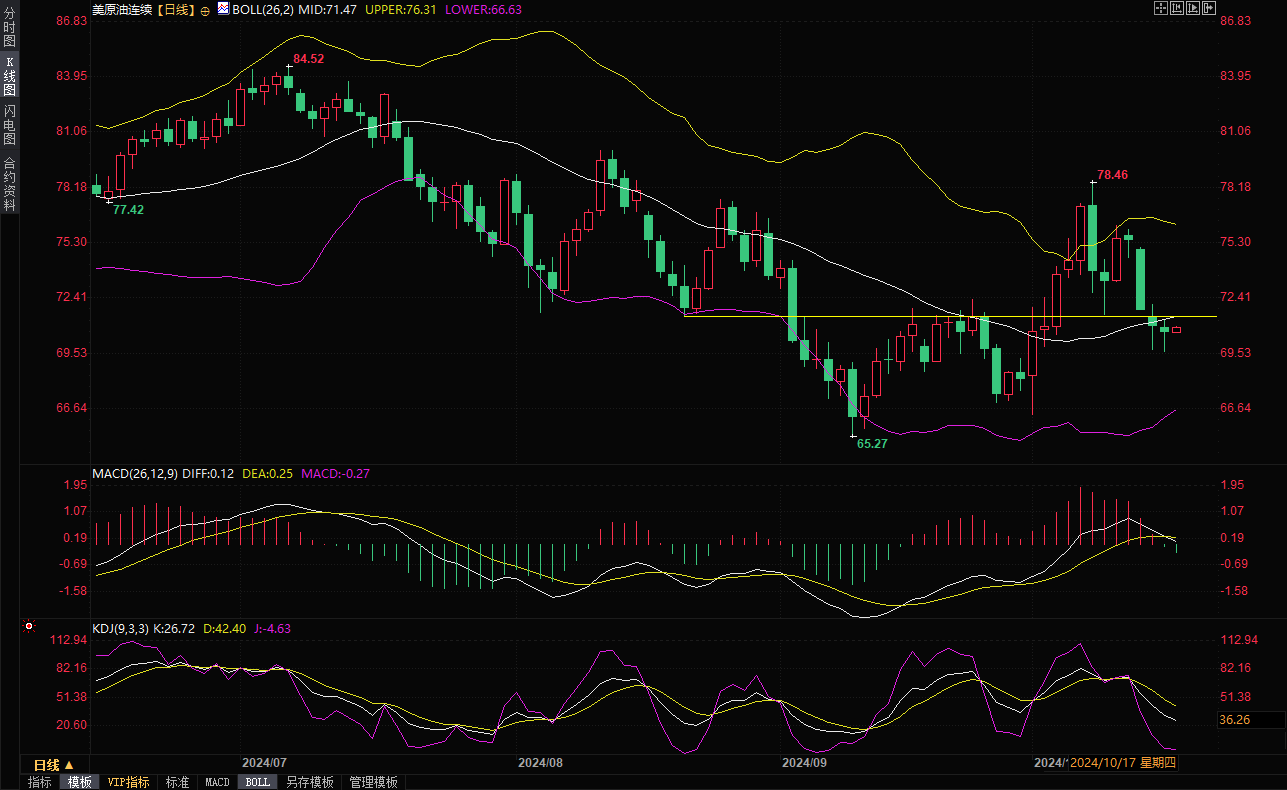Switch to the MACD template

click(x=217, y=782)
